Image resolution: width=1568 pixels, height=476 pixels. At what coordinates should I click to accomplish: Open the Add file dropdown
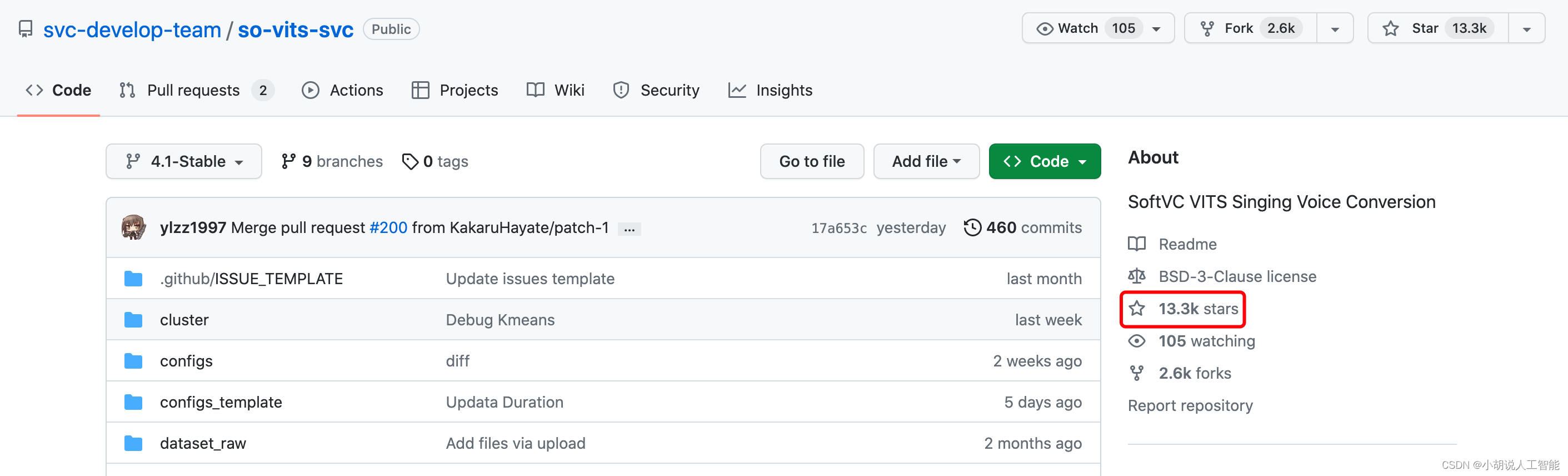point(926,161)
